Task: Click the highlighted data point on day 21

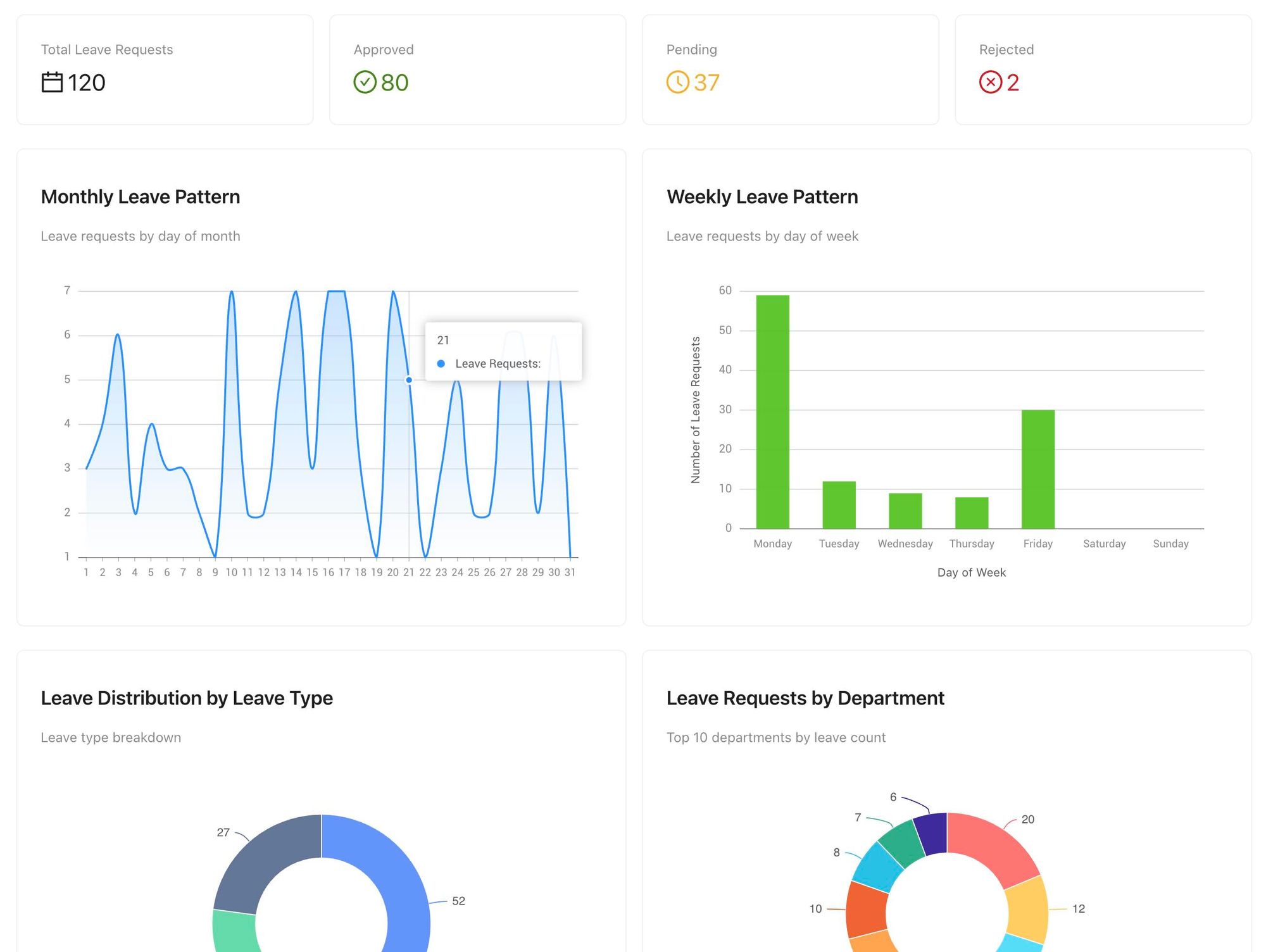Action: [x=409, y=380]
